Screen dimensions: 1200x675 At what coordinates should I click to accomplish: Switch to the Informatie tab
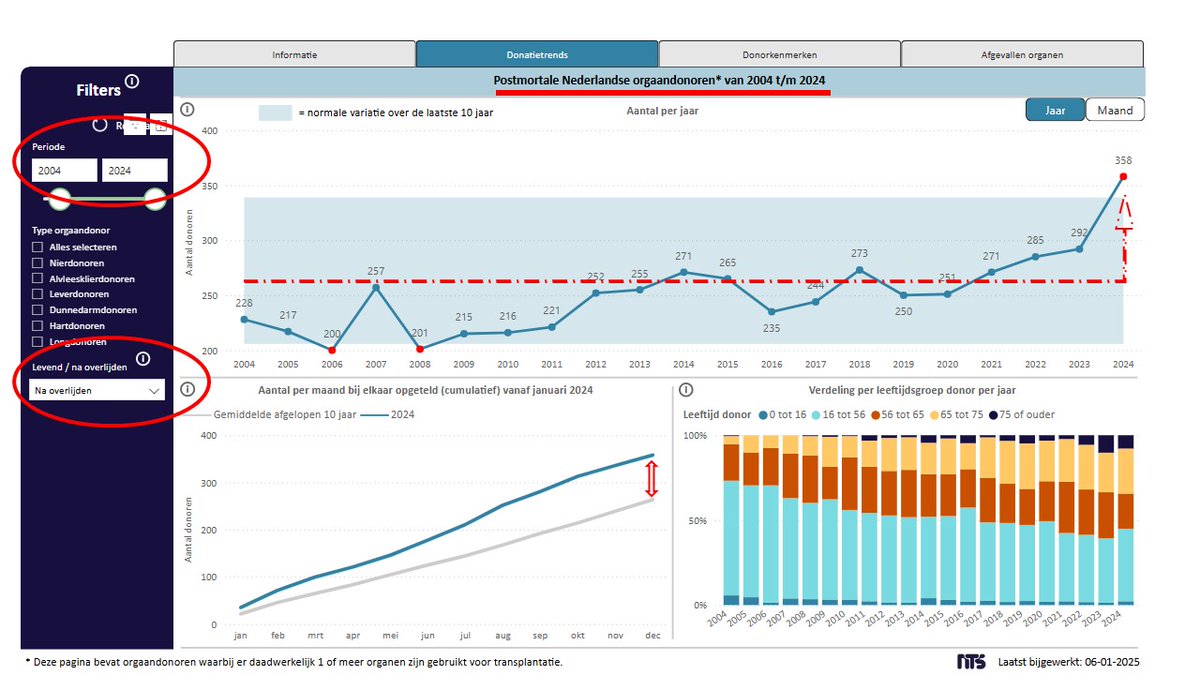[x=294, y=54]
